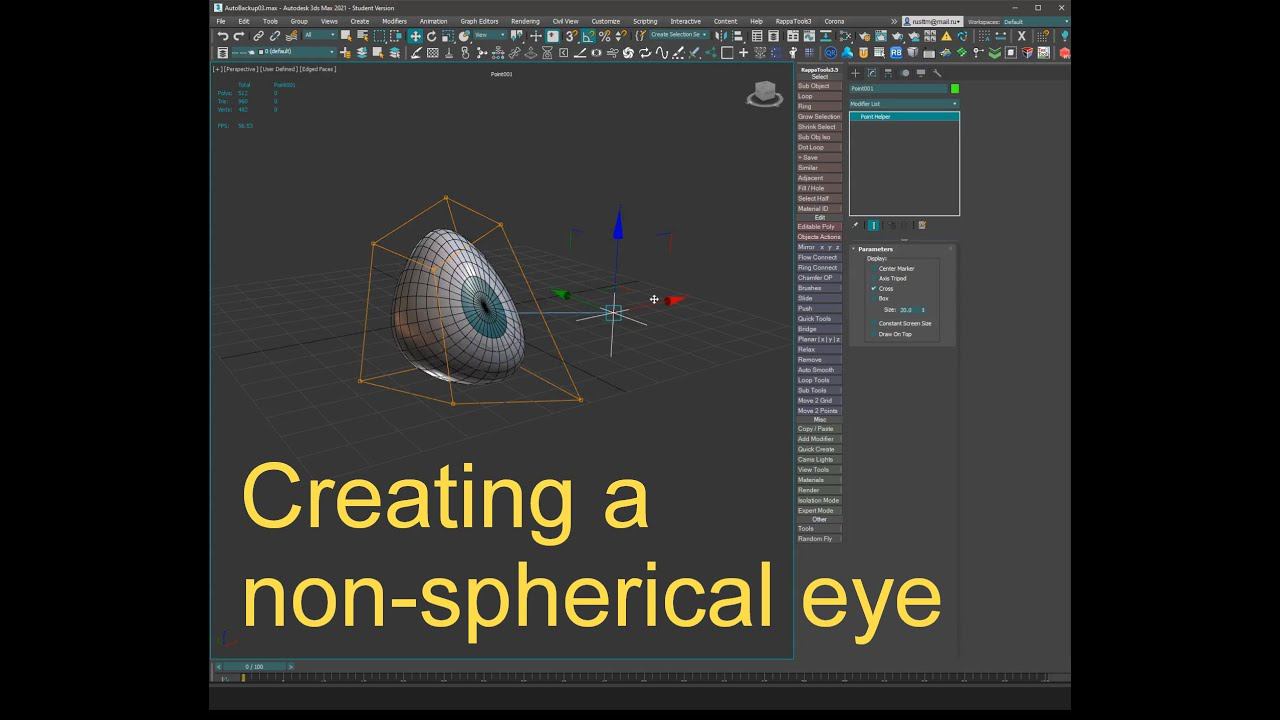Click the Point001 object name field
Viewport: 1280px width, 720px height.
pyautogui.click(x=898, y=88)
